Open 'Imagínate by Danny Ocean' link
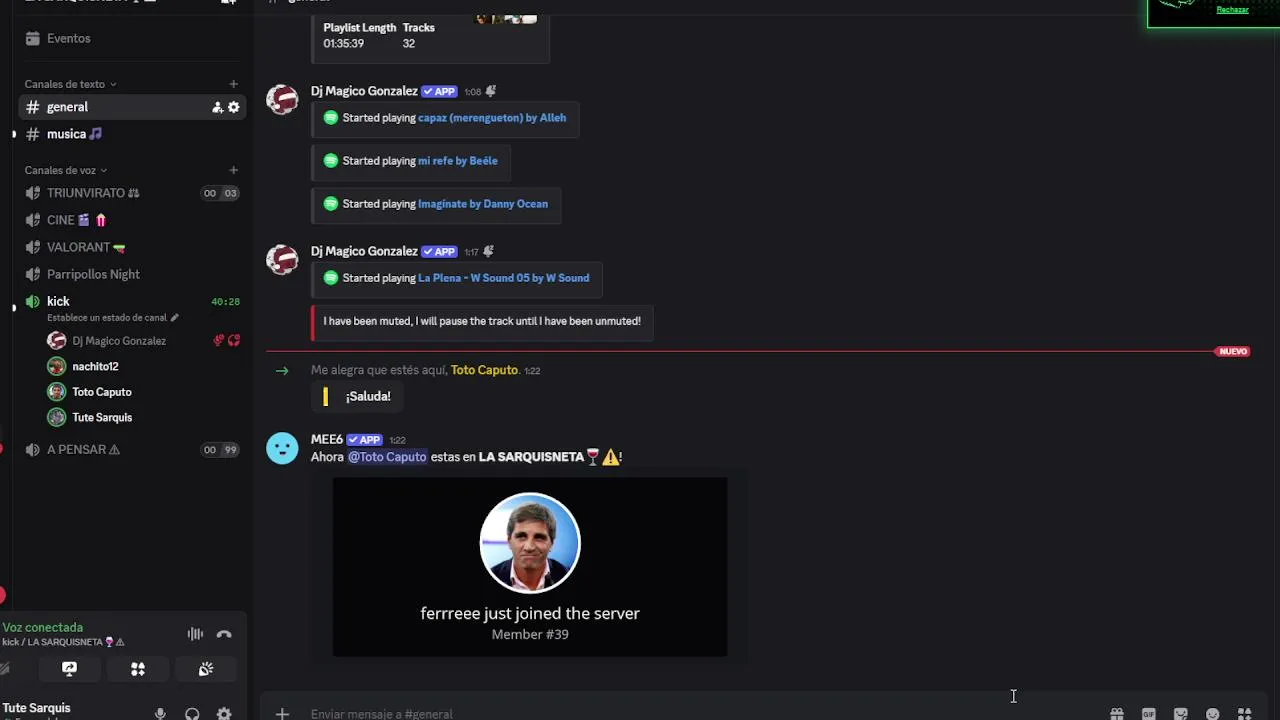Image resolution: width=1280 pixels, height=720 pixels. (x=483, y=204)
